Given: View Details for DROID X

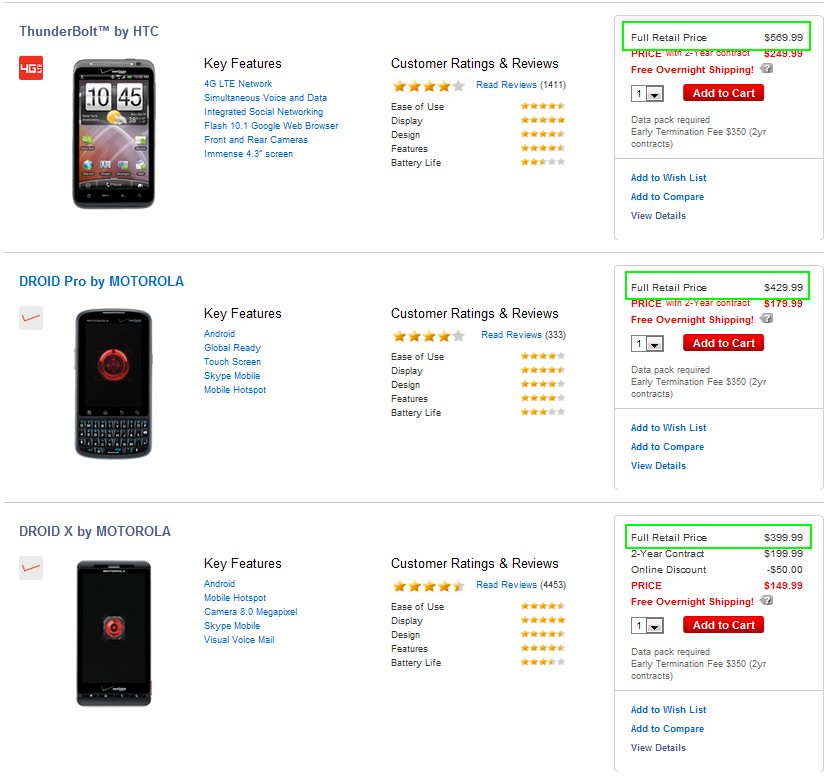Looking at the screenshot, I should (x=658, y=748).
